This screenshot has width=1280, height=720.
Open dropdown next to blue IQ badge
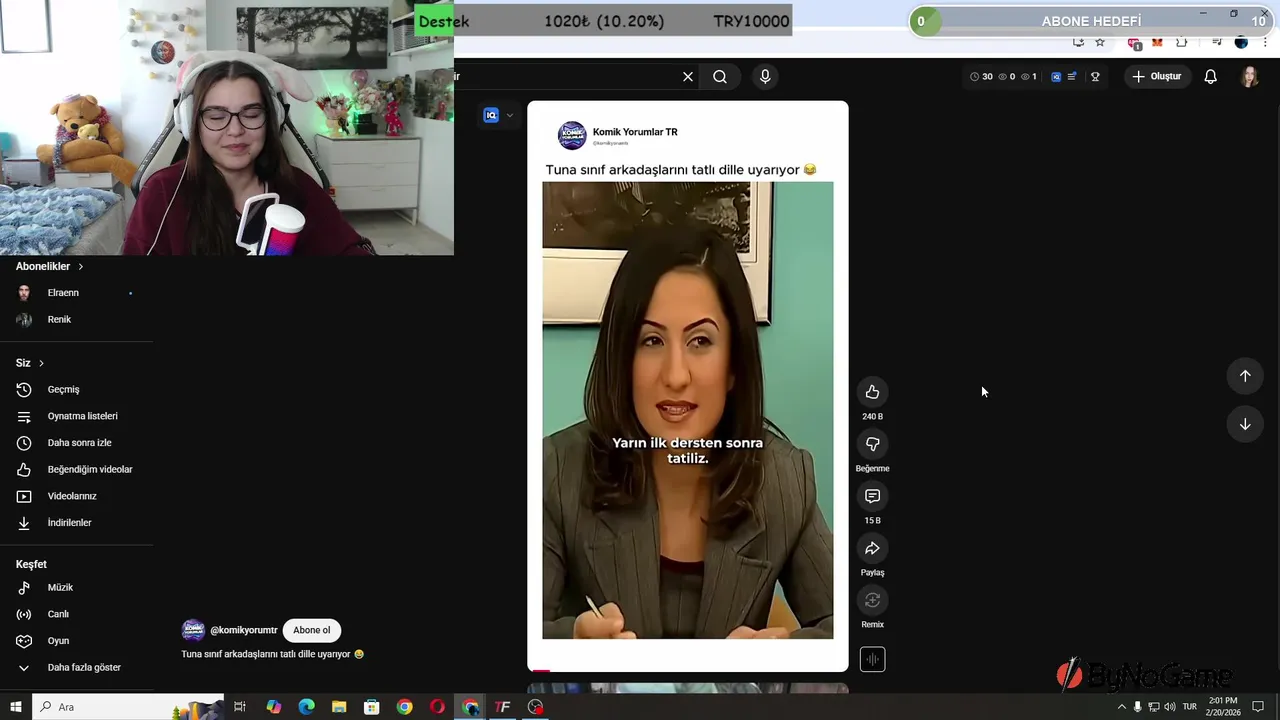point(510,115)
